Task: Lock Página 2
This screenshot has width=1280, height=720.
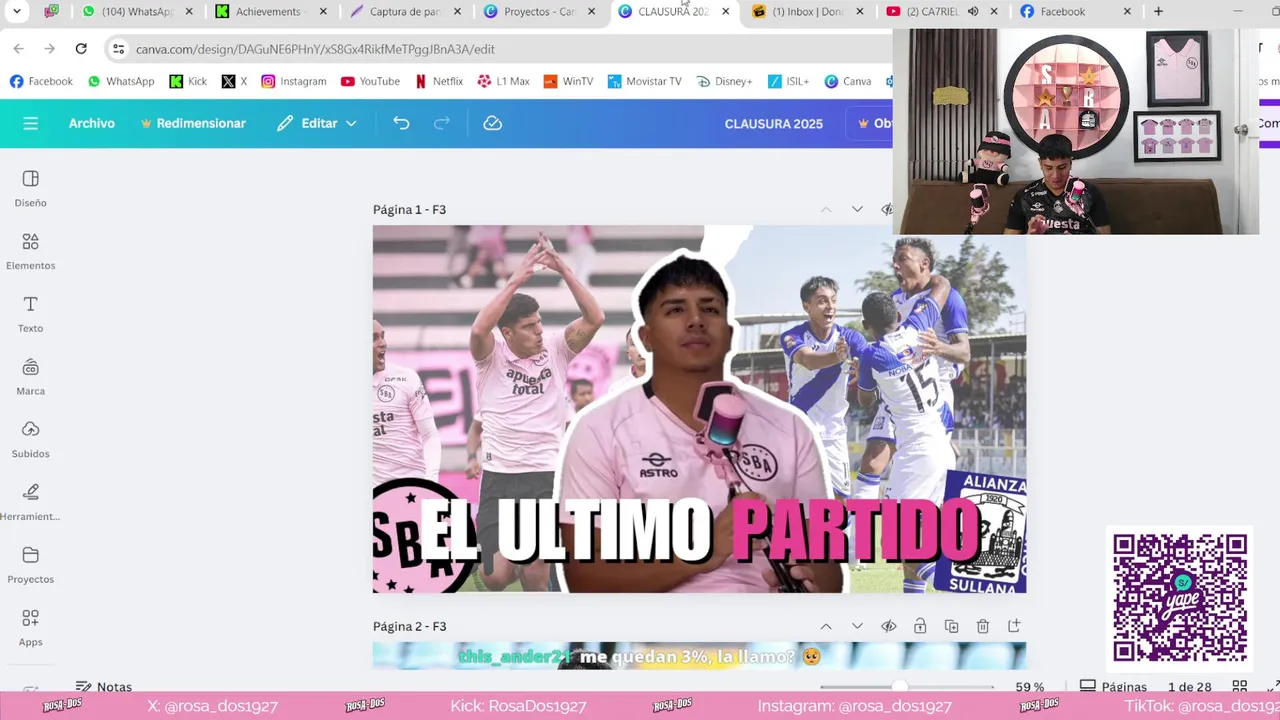Action: click(920, 626)
